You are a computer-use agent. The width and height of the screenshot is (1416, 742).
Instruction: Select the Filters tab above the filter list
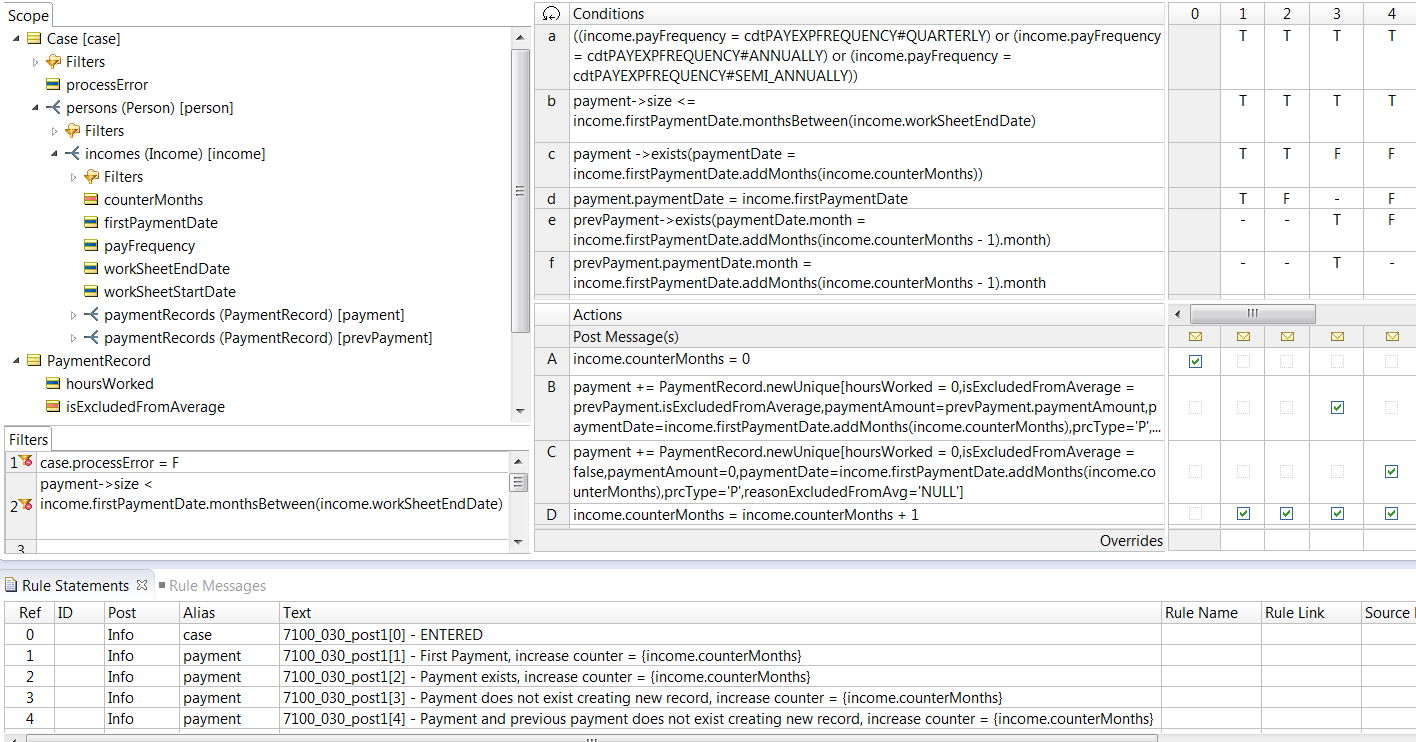coord(28,439)
